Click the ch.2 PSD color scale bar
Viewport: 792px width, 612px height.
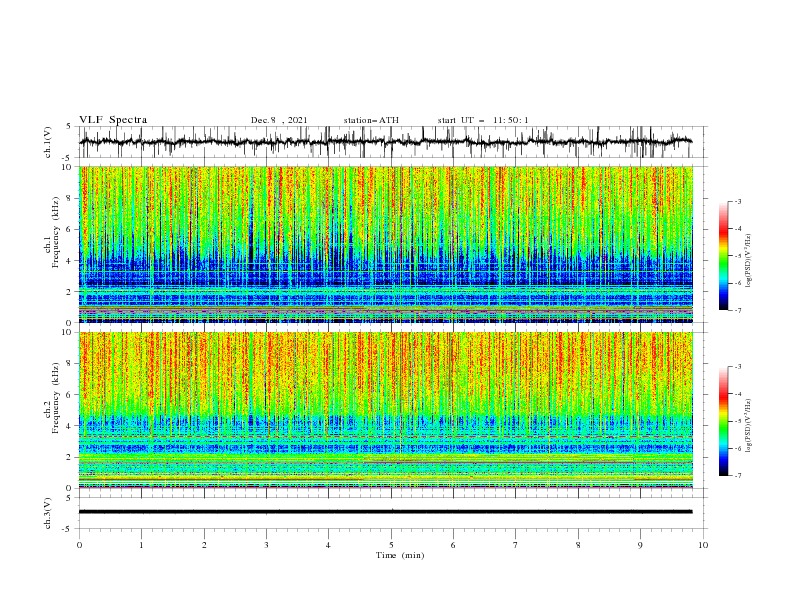coord(723,421)
